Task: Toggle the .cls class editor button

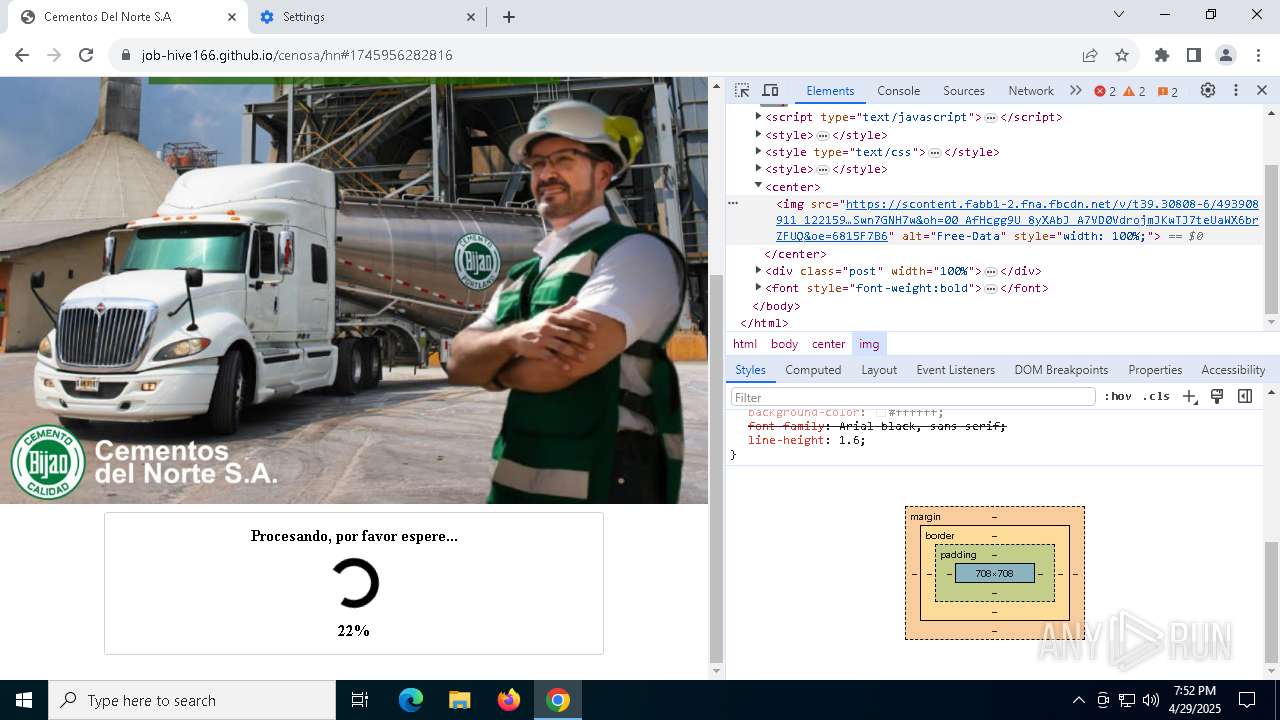Action: pos(1156,397)
